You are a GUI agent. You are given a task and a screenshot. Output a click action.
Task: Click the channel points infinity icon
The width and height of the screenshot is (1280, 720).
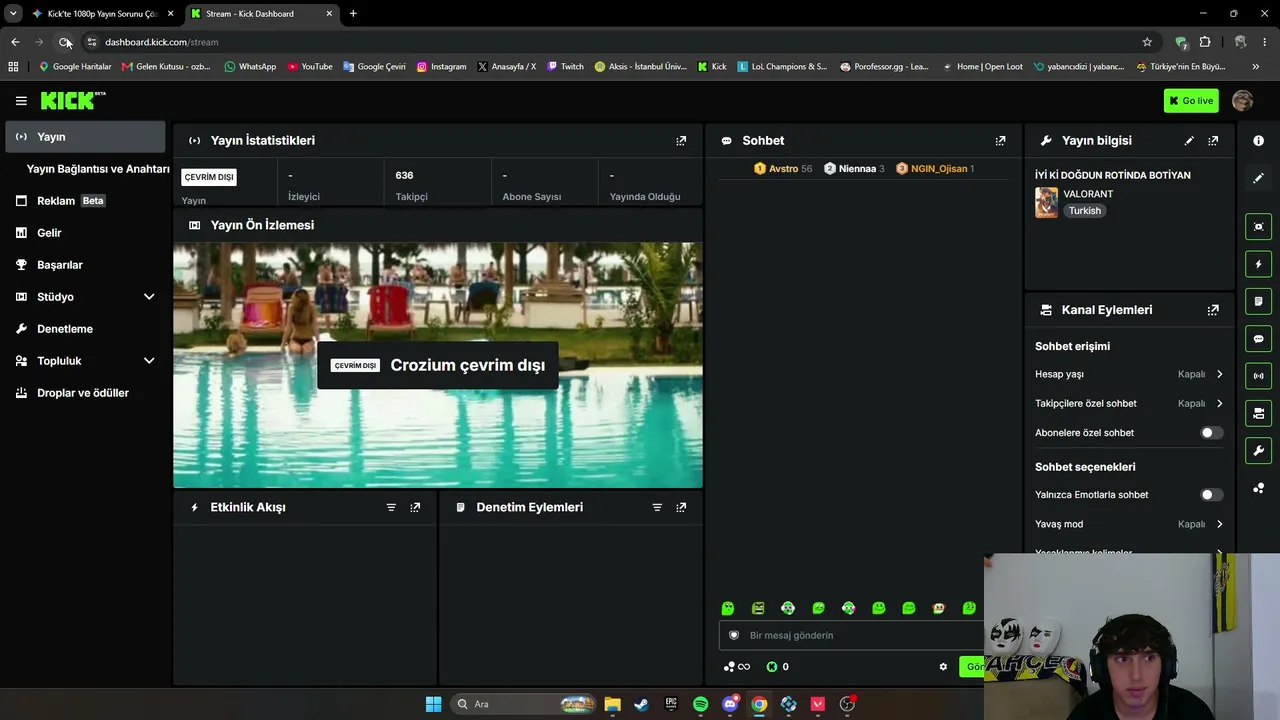[x=737, y=667]
